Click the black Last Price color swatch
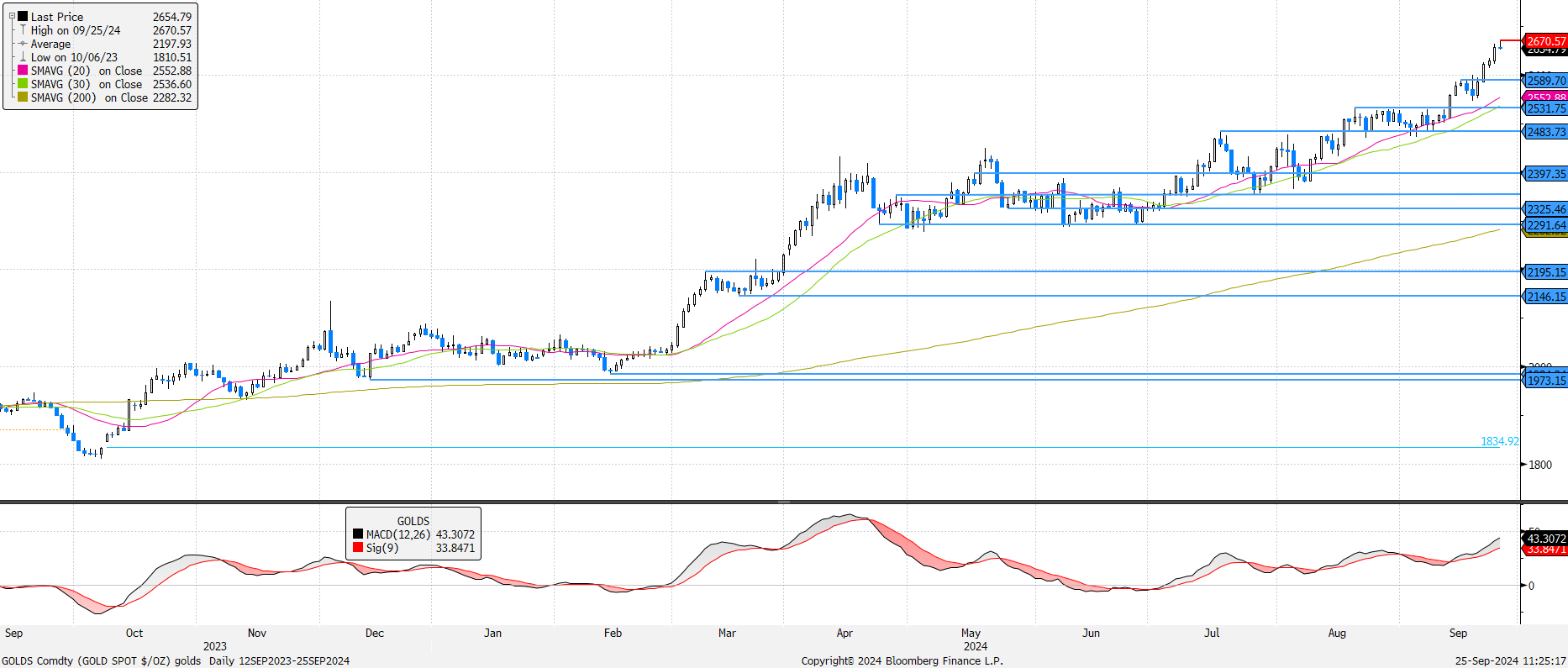Viewport: 1568px width, 668px height. pos(23,17)
